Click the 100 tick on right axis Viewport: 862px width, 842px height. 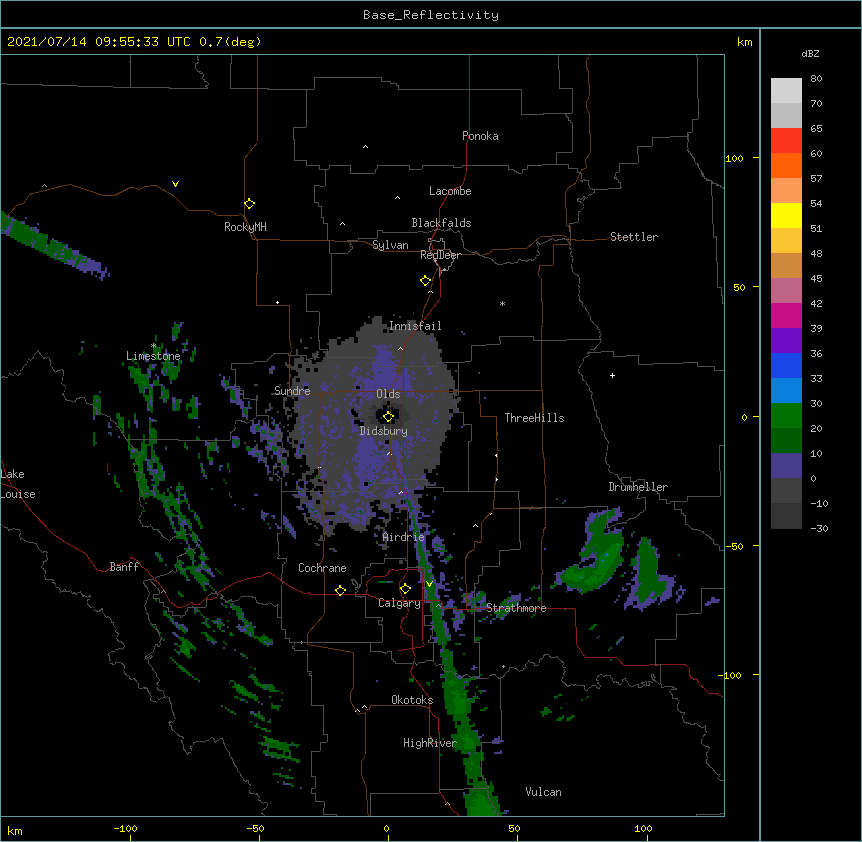point(734,158)
